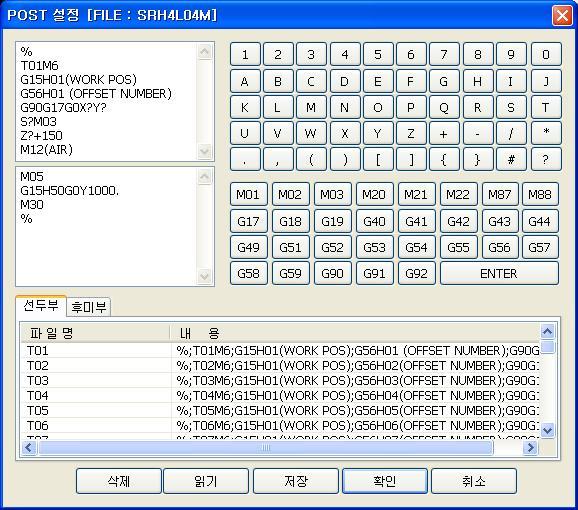Insert the G54 code button
Image resolution: width=578 pixels, height=510 pixels.
tap(417, 247)
